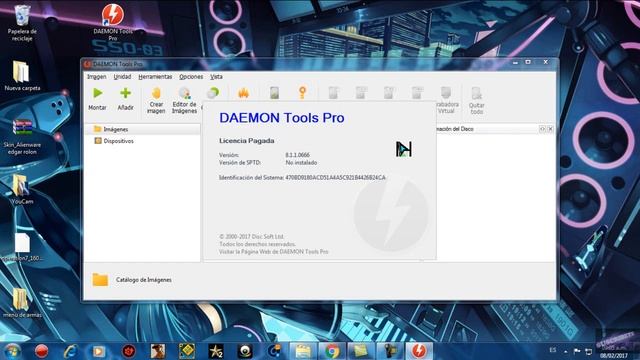Open the Opciones menu

click(x=191, y=77)
